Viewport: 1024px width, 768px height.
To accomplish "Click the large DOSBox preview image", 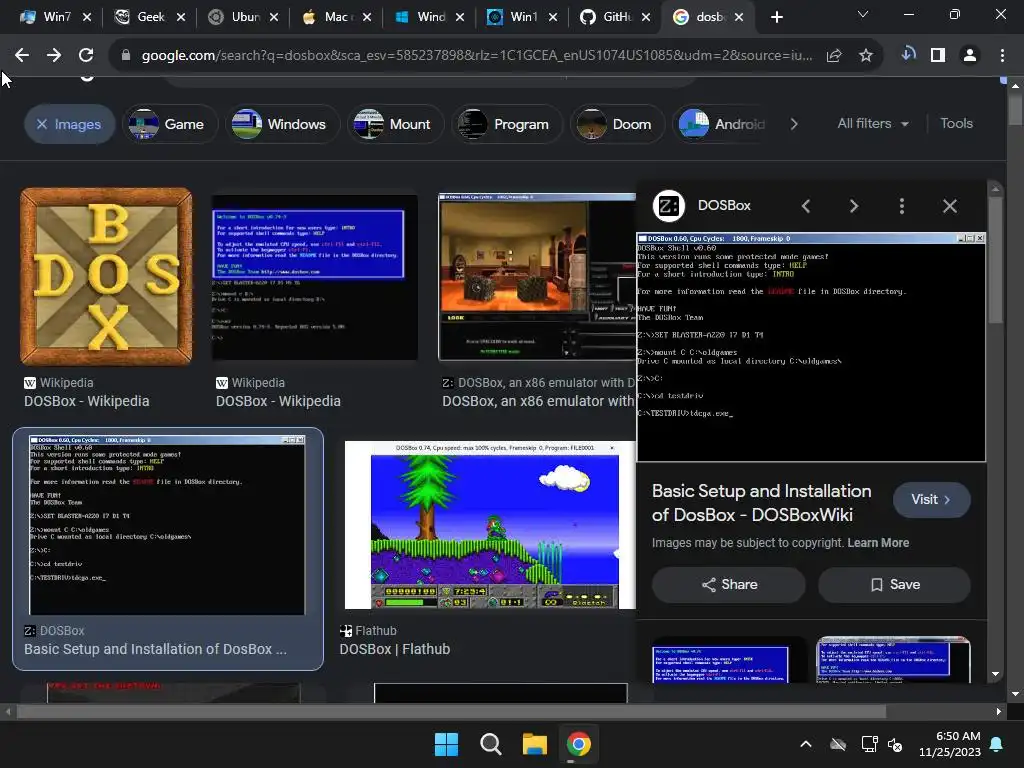I will pos(811,347).
